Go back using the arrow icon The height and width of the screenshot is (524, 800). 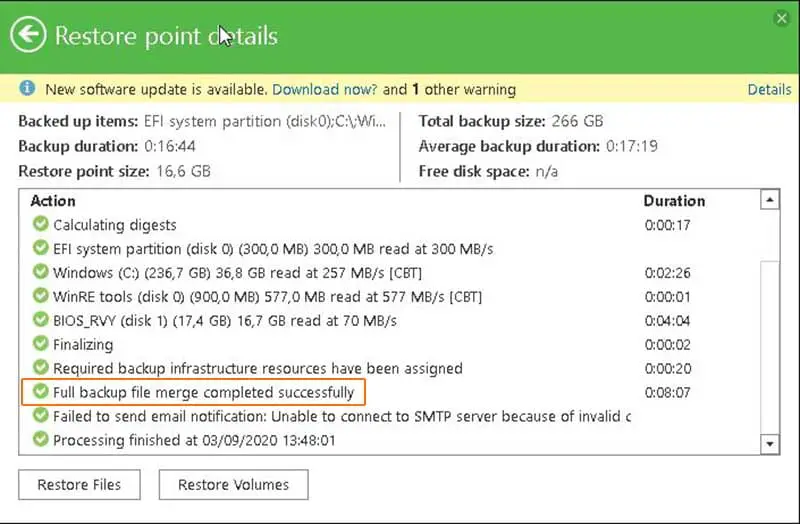click(x=28, y=35)
